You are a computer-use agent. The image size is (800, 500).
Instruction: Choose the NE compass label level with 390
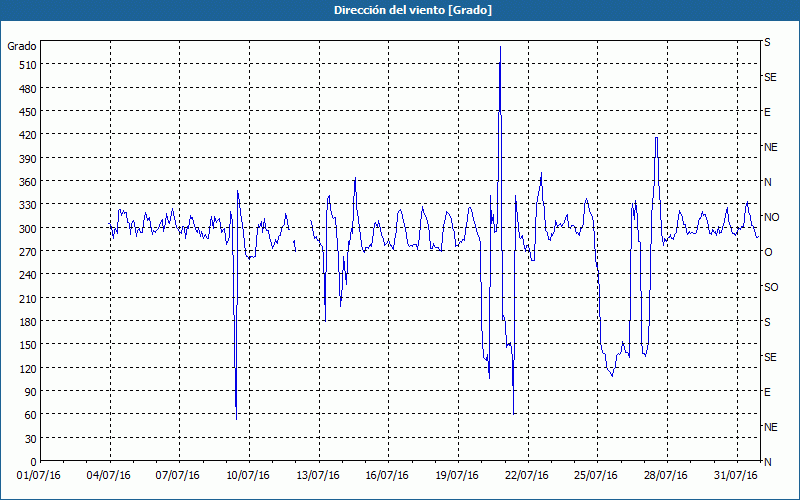(x=771, y=147)
